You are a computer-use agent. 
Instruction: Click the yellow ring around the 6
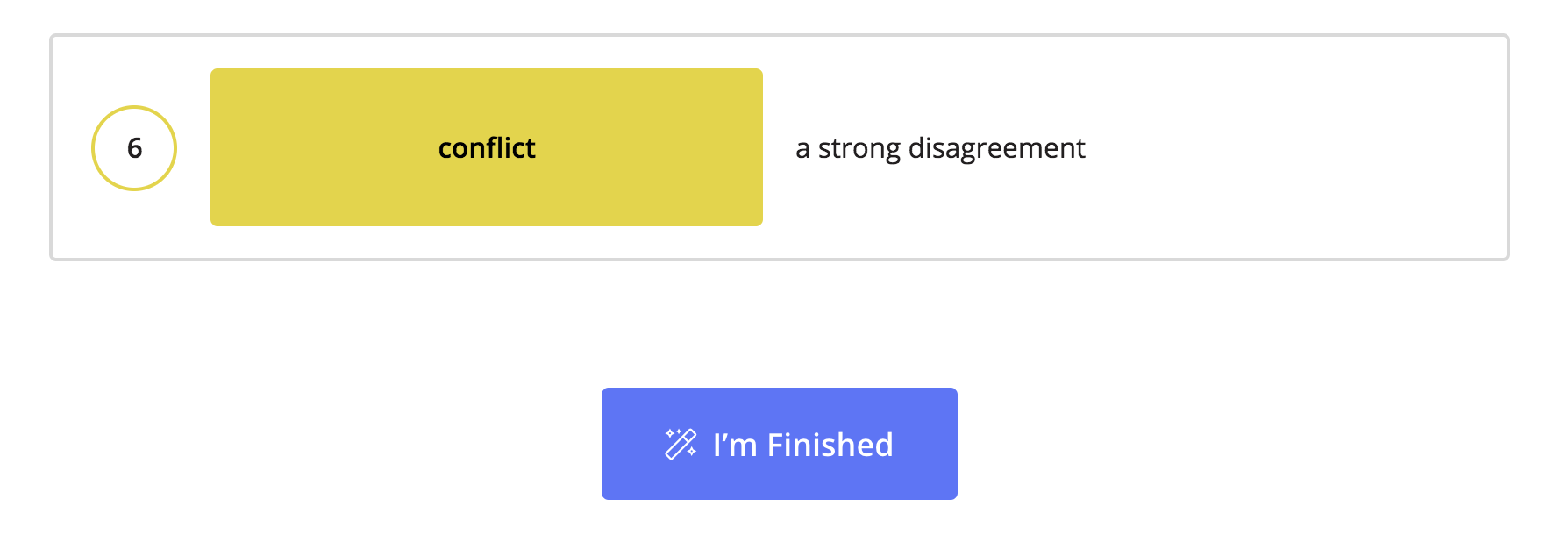coord(134,107)
